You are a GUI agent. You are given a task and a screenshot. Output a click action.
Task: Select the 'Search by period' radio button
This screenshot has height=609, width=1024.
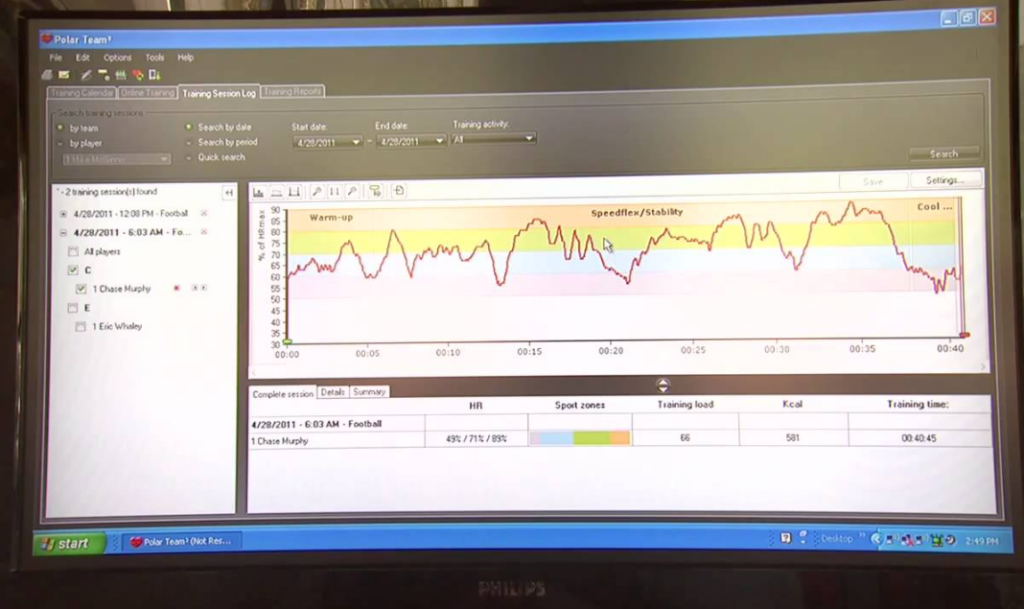[189, 142]
